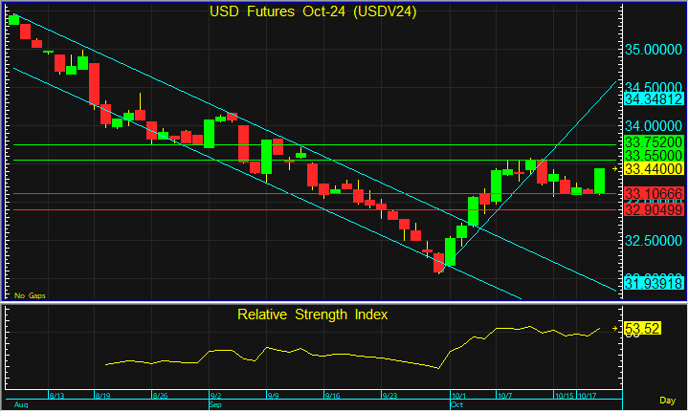Click the latest green candlestick on the chart
Image resolution: width=689 pixels, height=412 pixels.
(600, 181)
